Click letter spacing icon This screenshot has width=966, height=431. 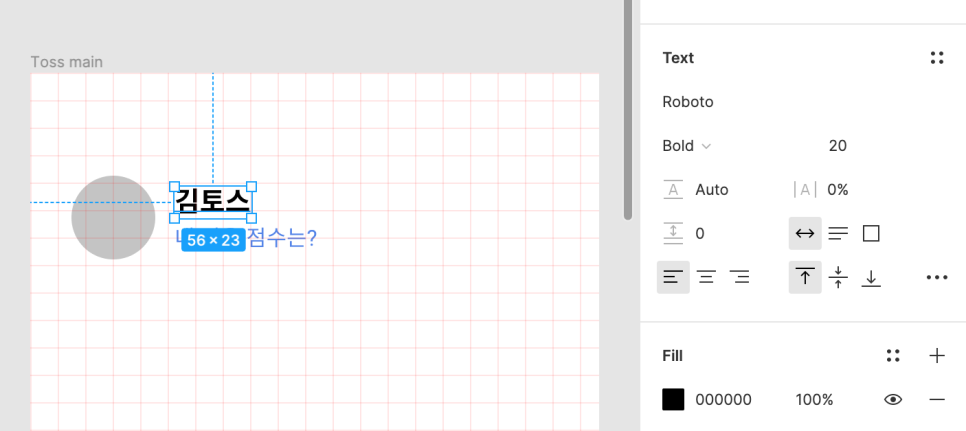tap(805, 190)
